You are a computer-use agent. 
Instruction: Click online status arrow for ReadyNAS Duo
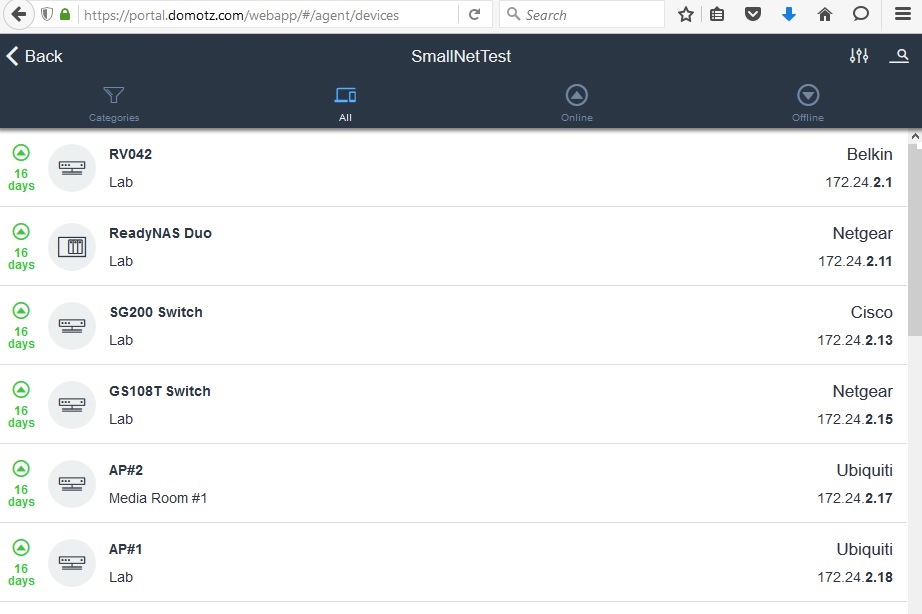pos(21,232)
